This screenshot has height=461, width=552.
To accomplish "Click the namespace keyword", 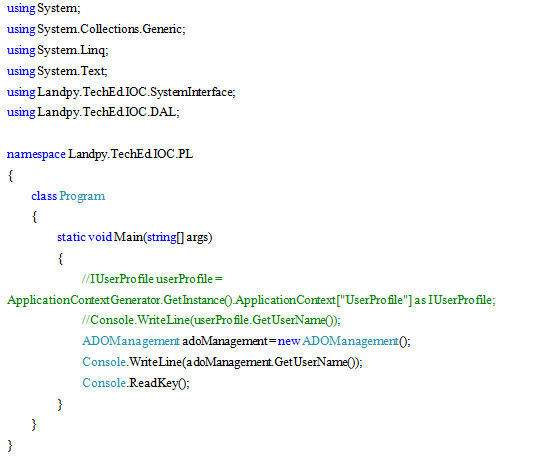I will (36, 154).
